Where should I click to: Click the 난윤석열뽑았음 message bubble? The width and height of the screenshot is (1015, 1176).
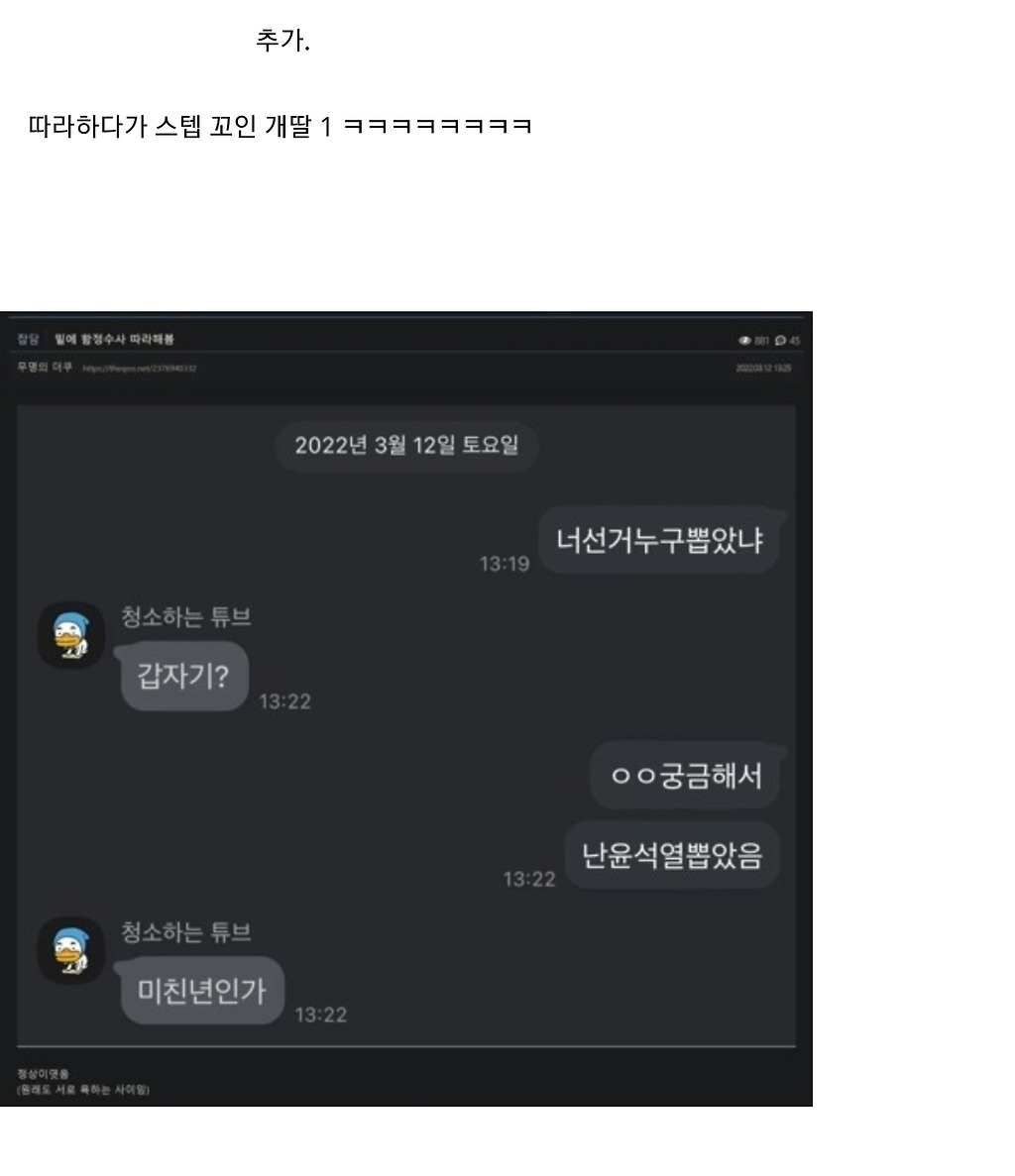tap(672, 856)
